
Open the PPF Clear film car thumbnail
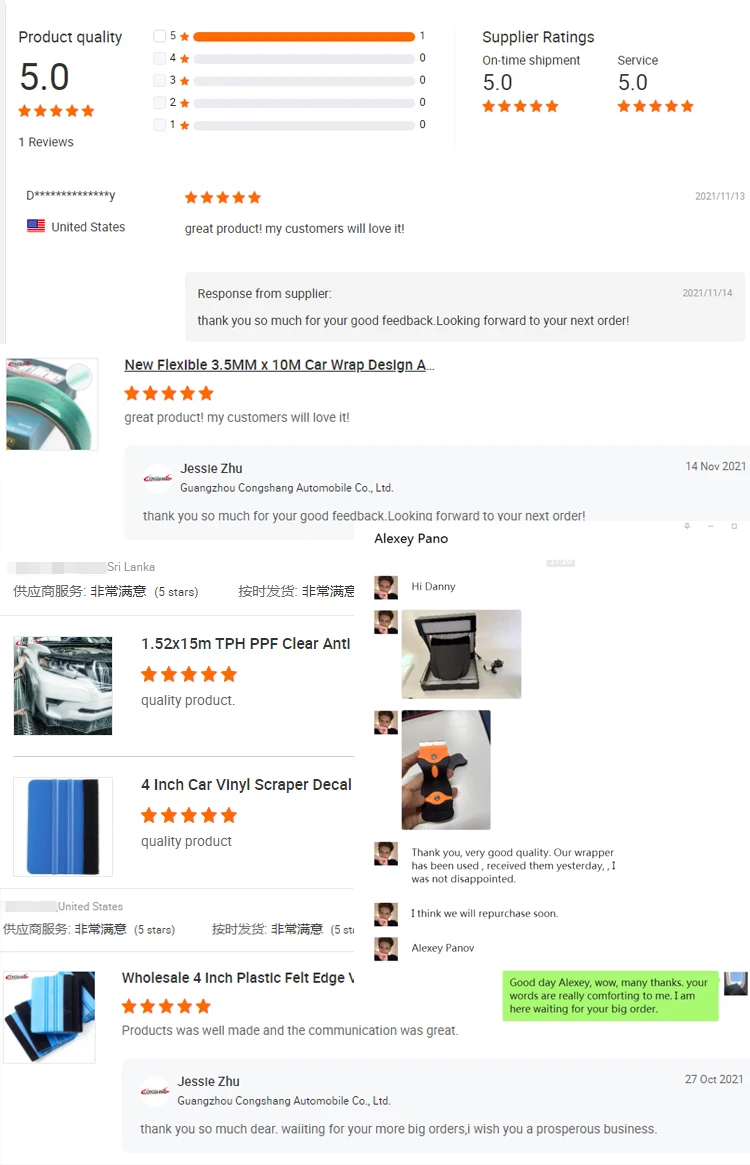tap(63, 686)
